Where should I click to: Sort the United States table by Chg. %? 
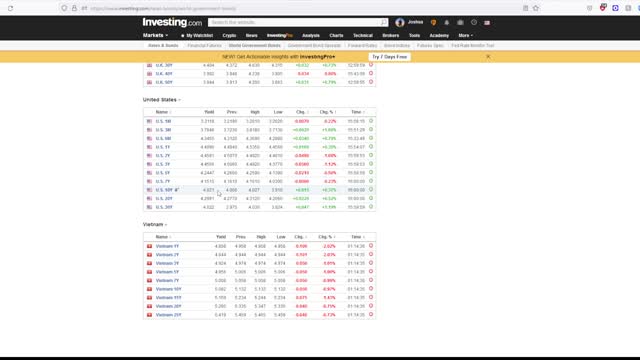coord(327,112)
